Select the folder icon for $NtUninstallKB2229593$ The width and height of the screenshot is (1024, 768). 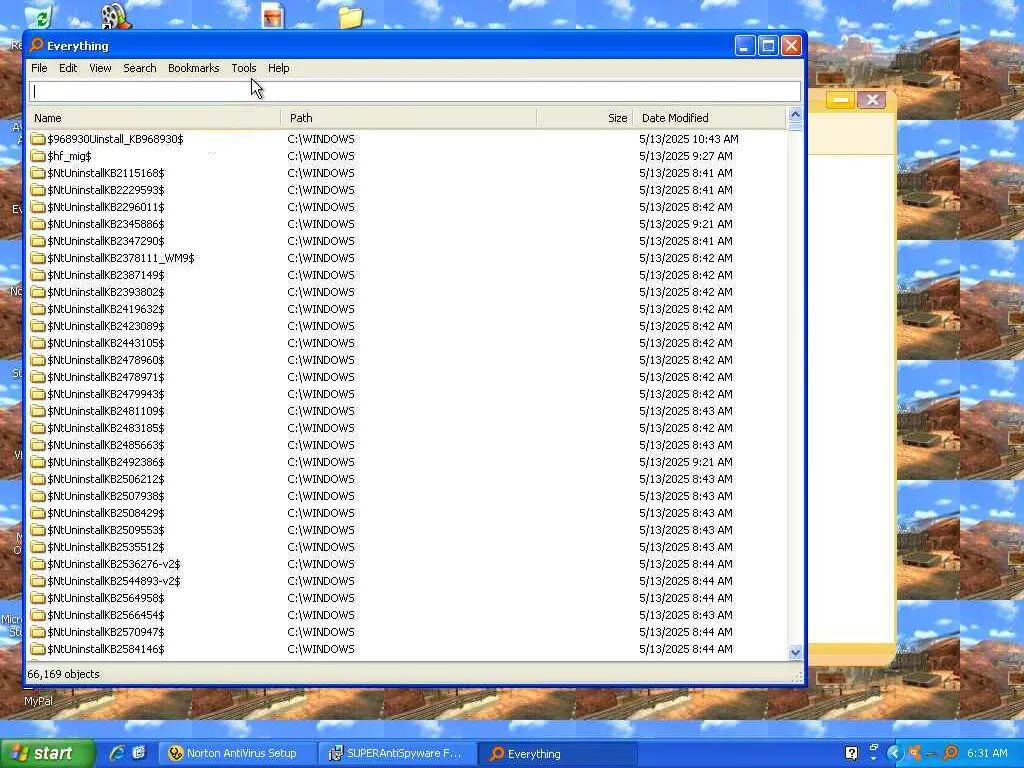click(x=38, y=190)
